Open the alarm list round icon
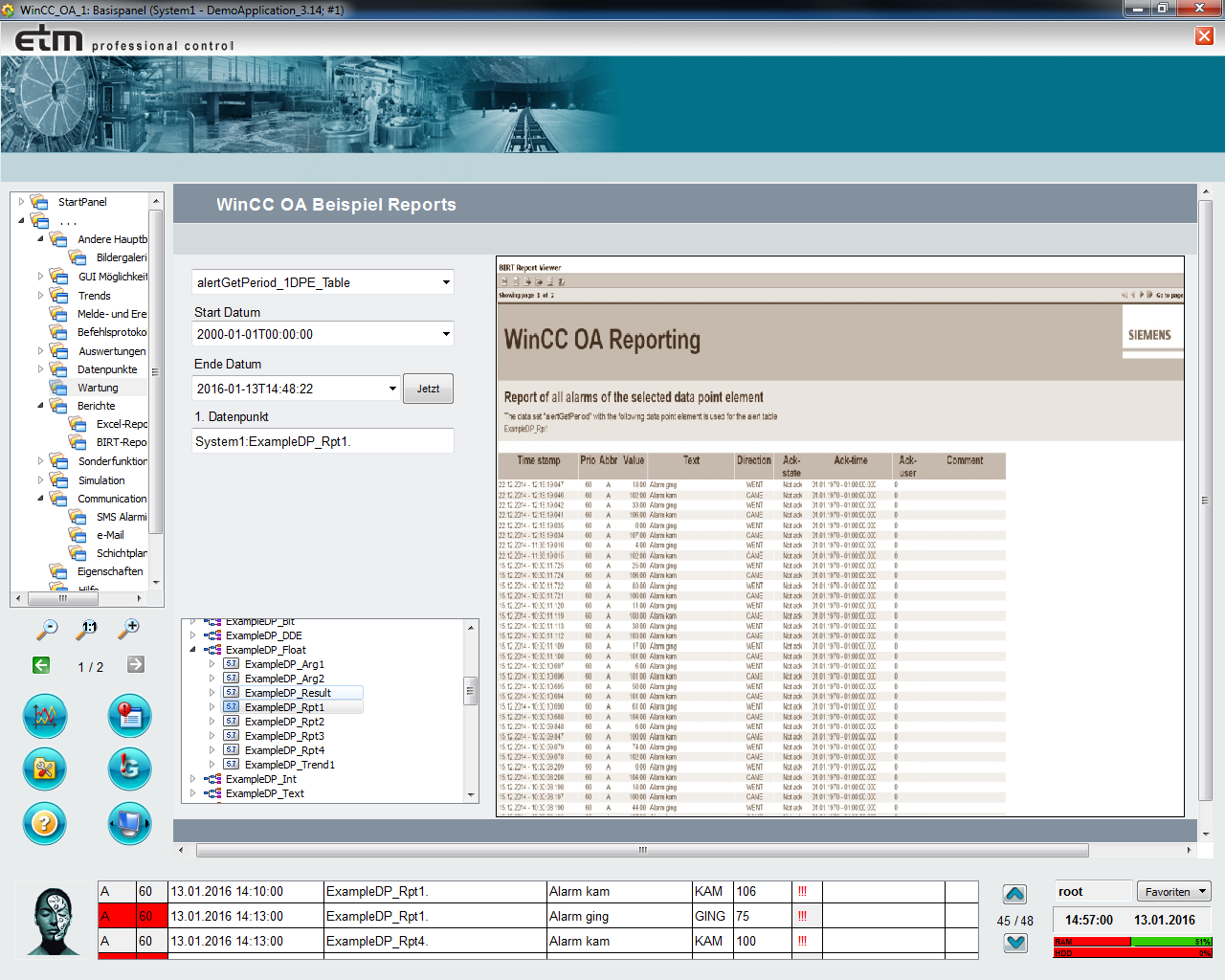The width and height of the screenshot is (1225, 980). (129, 716)
